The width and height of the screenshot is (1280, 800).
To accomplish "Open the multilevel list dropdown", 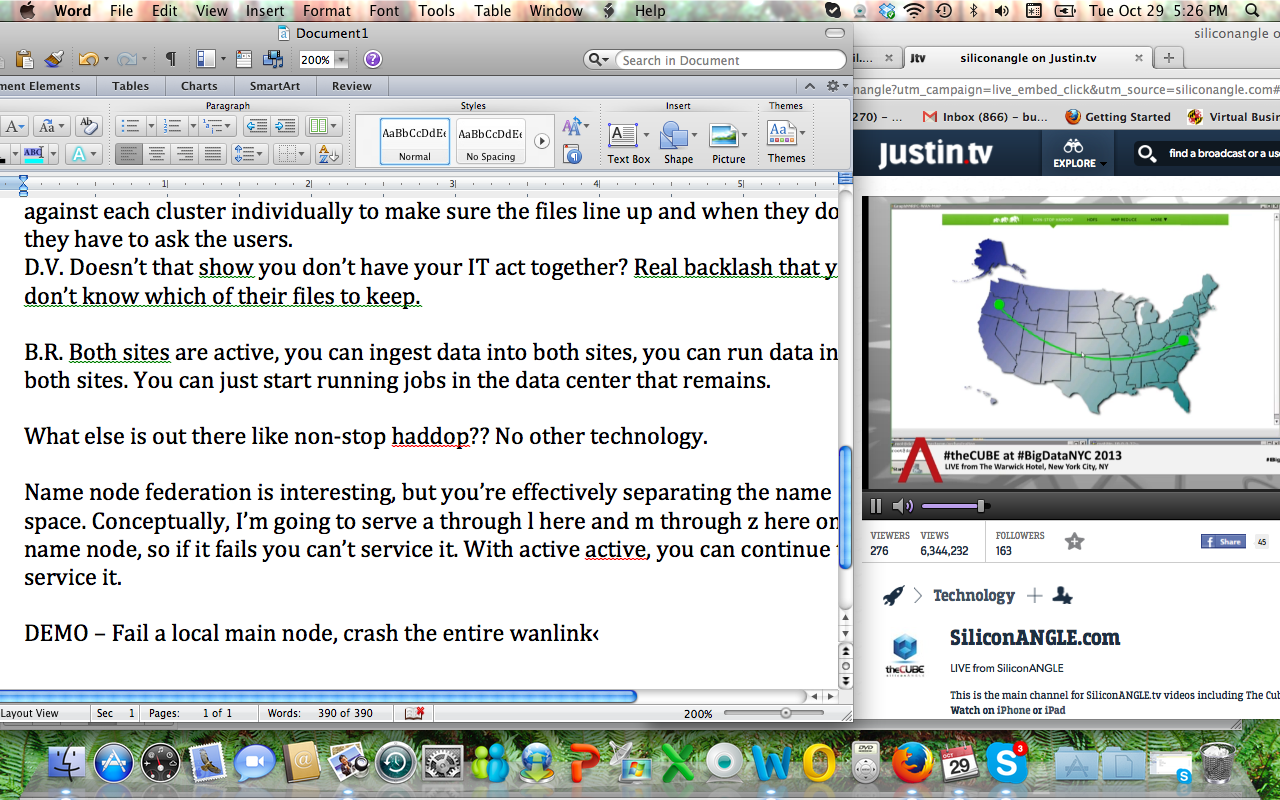I will [x=216, y=126].
